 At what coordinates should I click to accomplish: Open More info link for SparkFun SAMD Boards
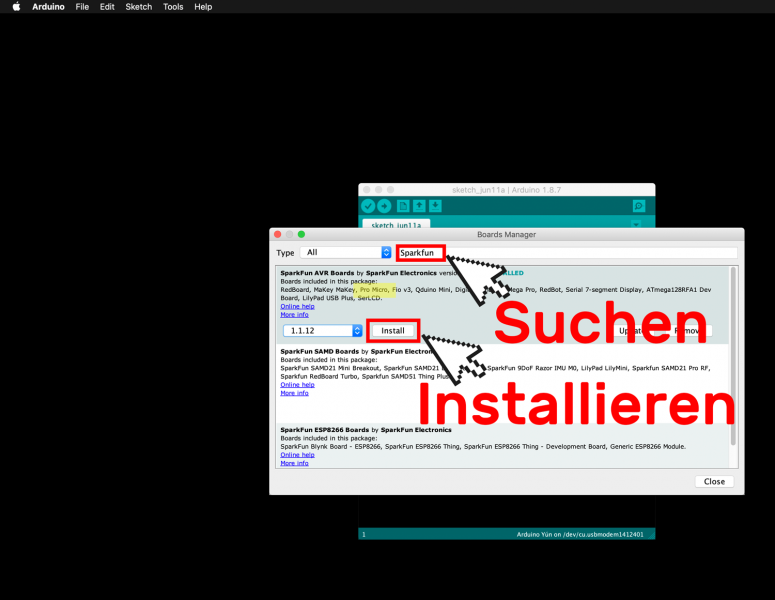click(x=294, y=393)
